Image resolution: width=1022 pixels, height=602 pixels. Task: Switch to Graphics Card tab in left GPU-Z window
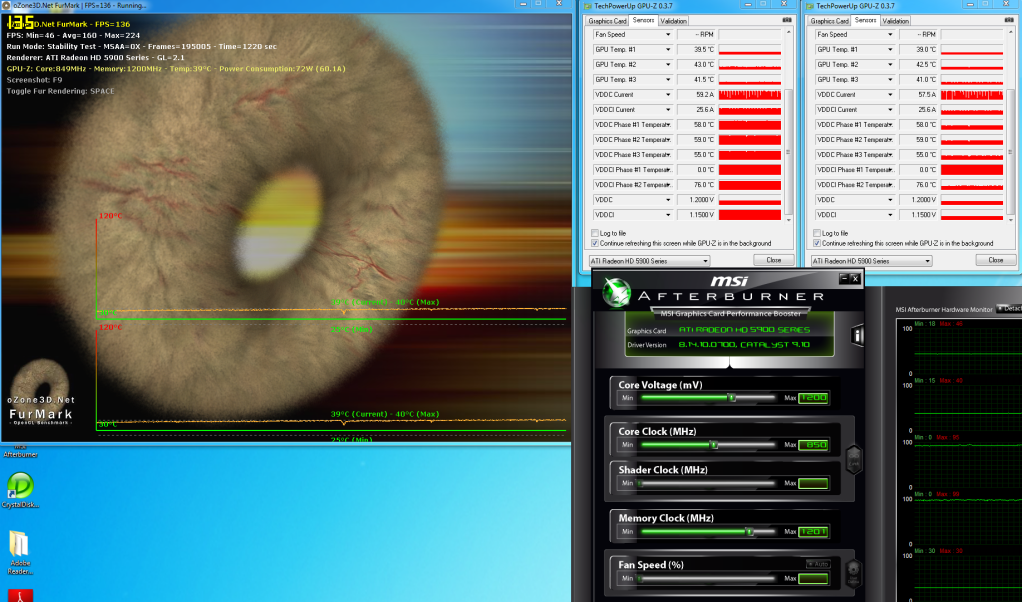point(607,21)
